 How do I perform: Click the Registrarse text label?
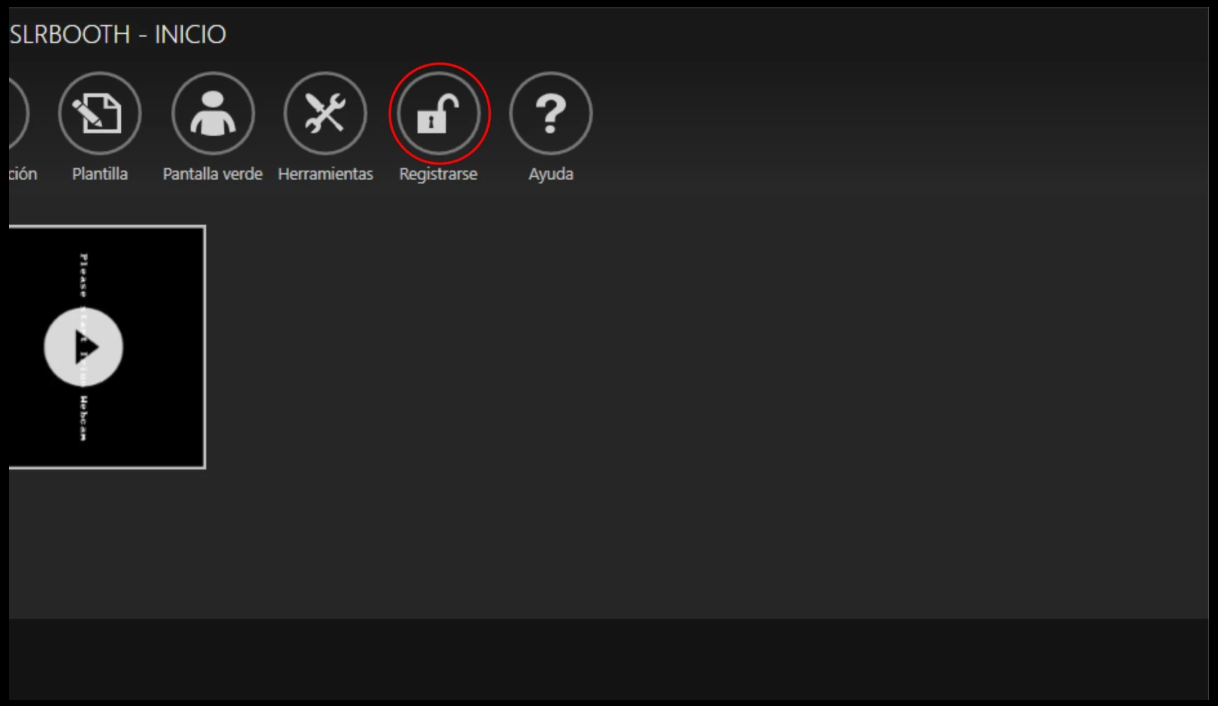[438, 174]
